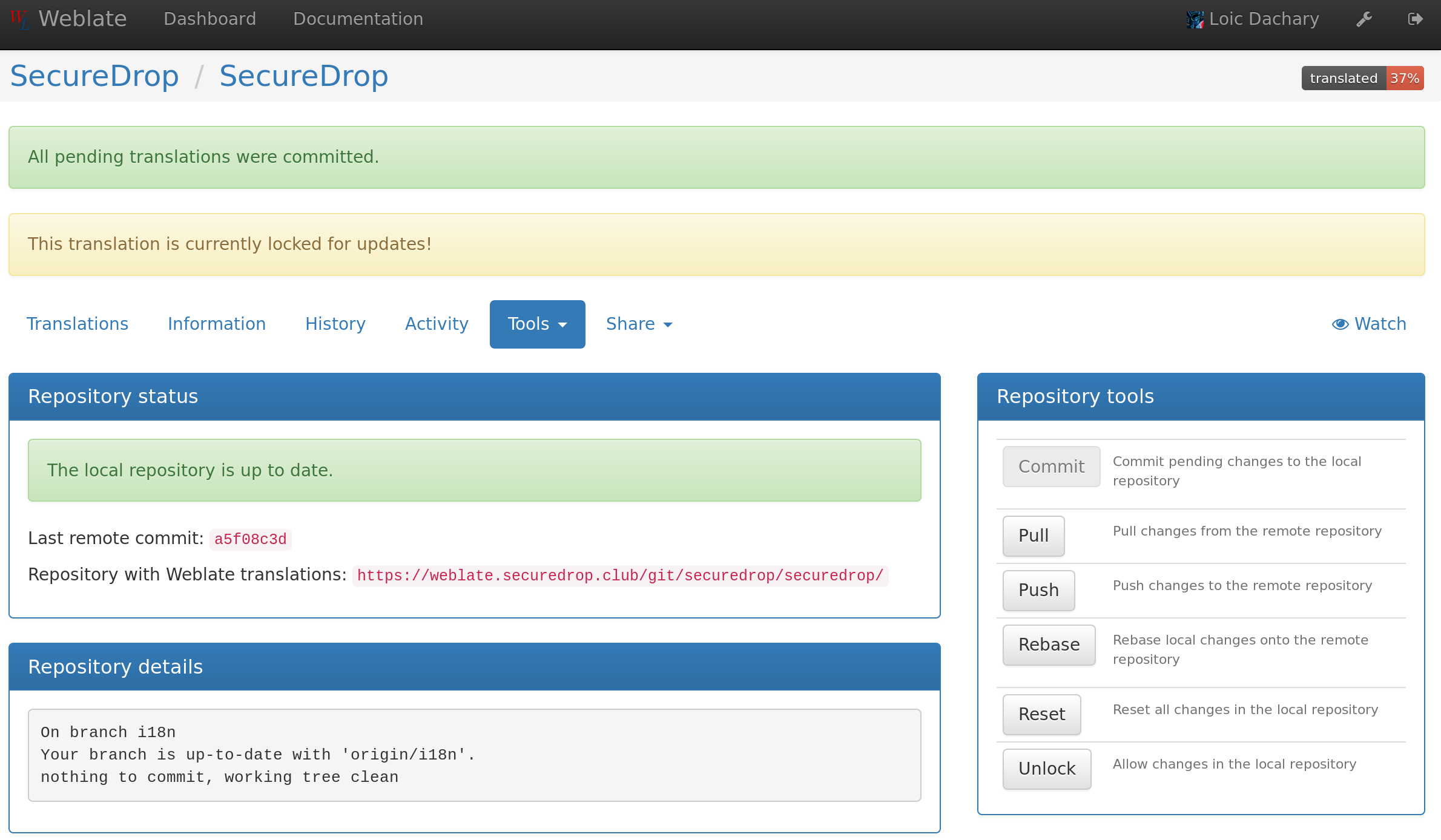Click the Reset button
1441x840 pixels.
pos(1042,715)
